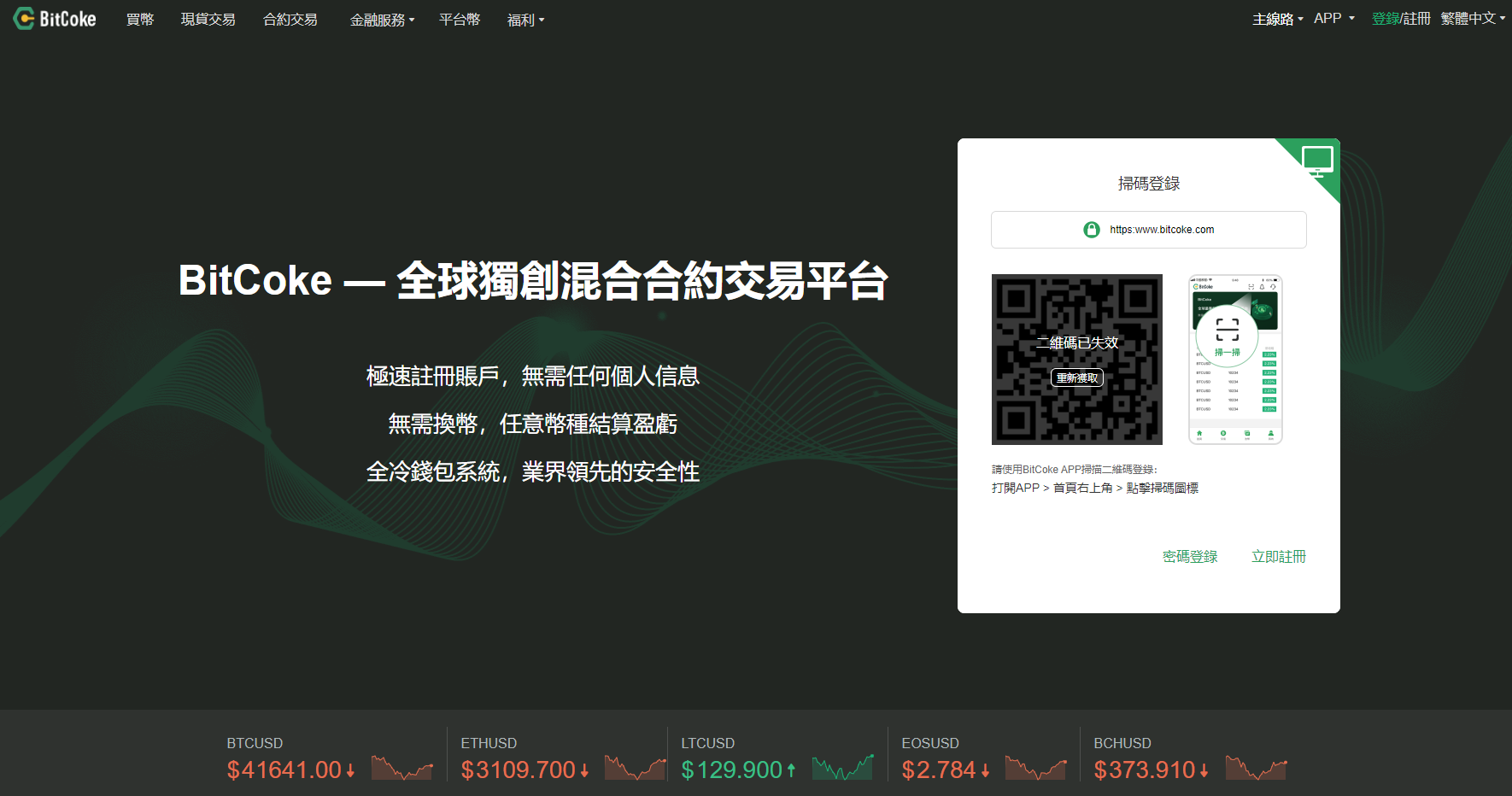The image size is (1512, 796).
Task: Click the expired QR code image
Action: tap(1077, 360)
